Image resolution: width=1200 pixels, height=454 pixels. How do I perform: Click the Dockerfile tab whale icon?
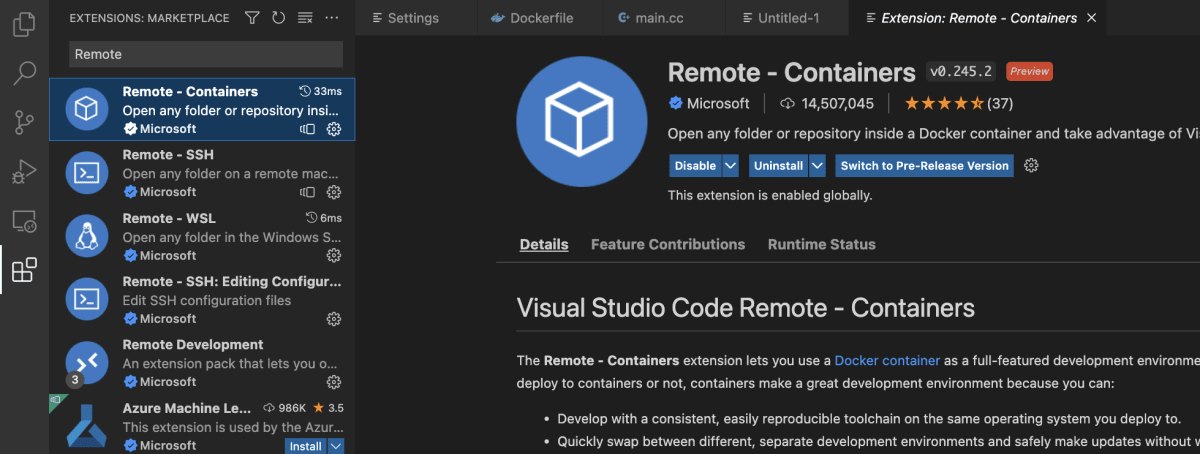498,18
